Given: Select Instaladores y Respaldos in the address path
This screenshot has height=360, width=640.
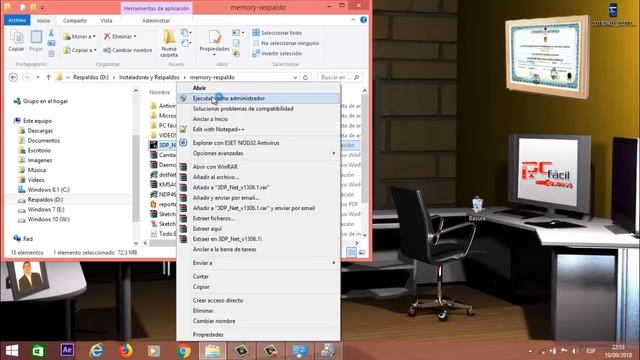Looking at the screenshot, I should click(x=149, y=77).
